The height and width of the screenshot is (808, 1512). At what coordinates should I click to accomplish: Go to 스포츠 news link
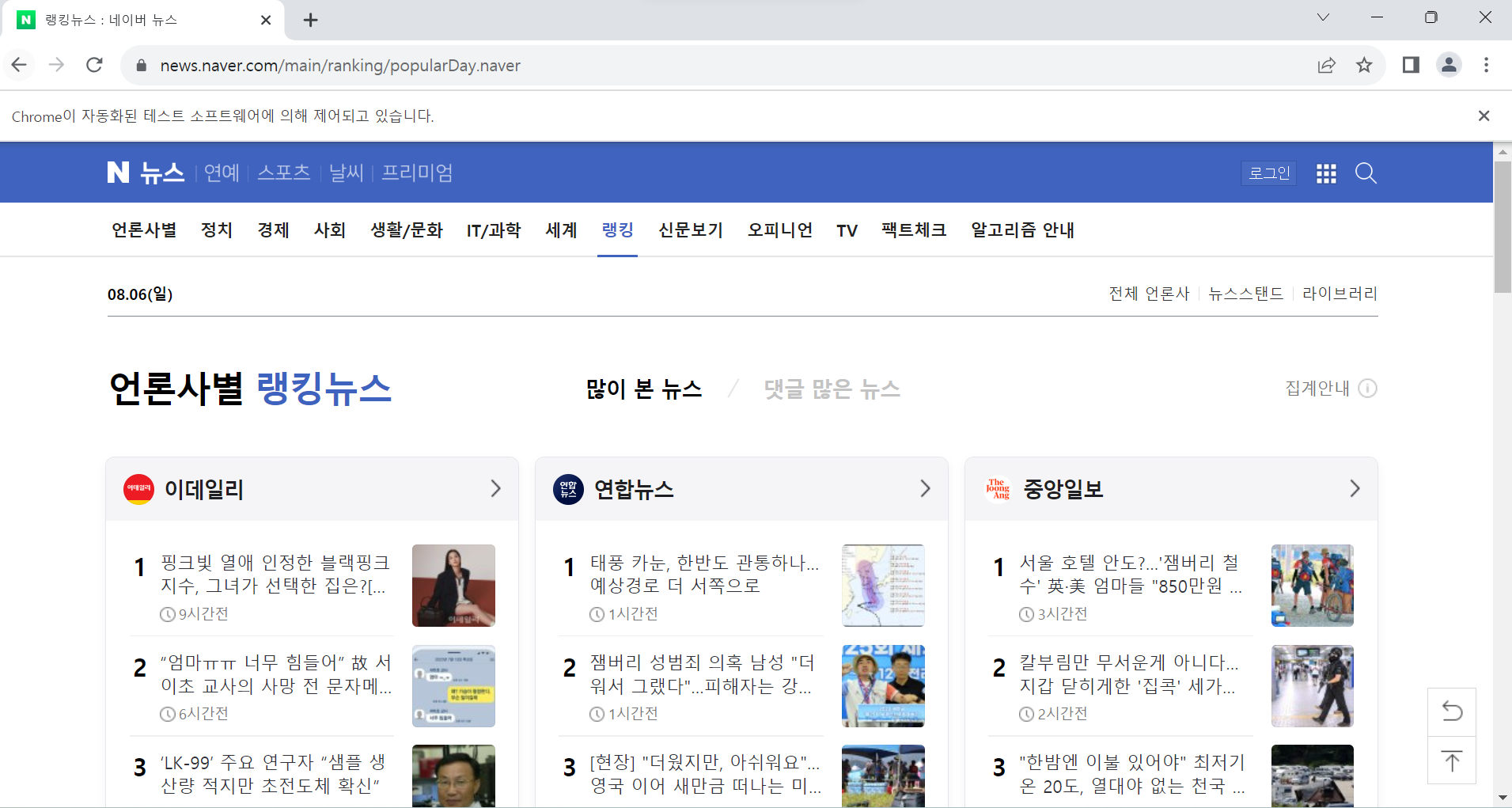point(283,173)
